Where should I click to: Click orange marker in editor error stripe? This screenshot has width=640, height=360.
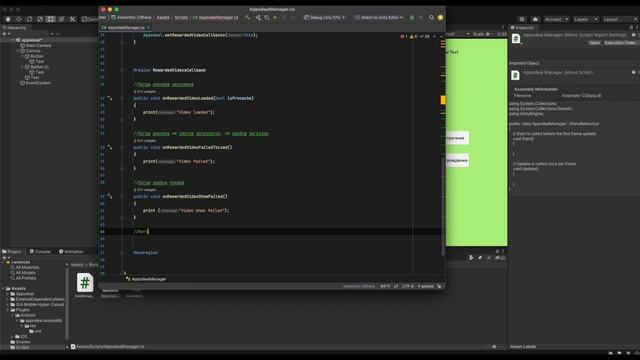[x=443, y=100]
